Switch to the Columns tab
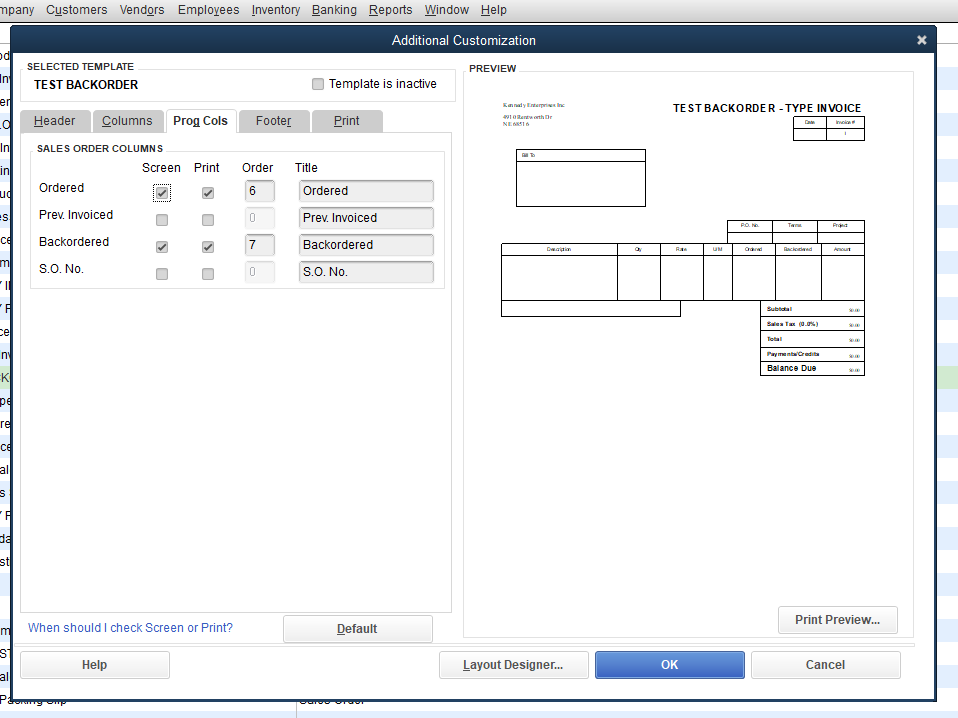The height and width of the screenshot is (718, 958). click(128, 120)
